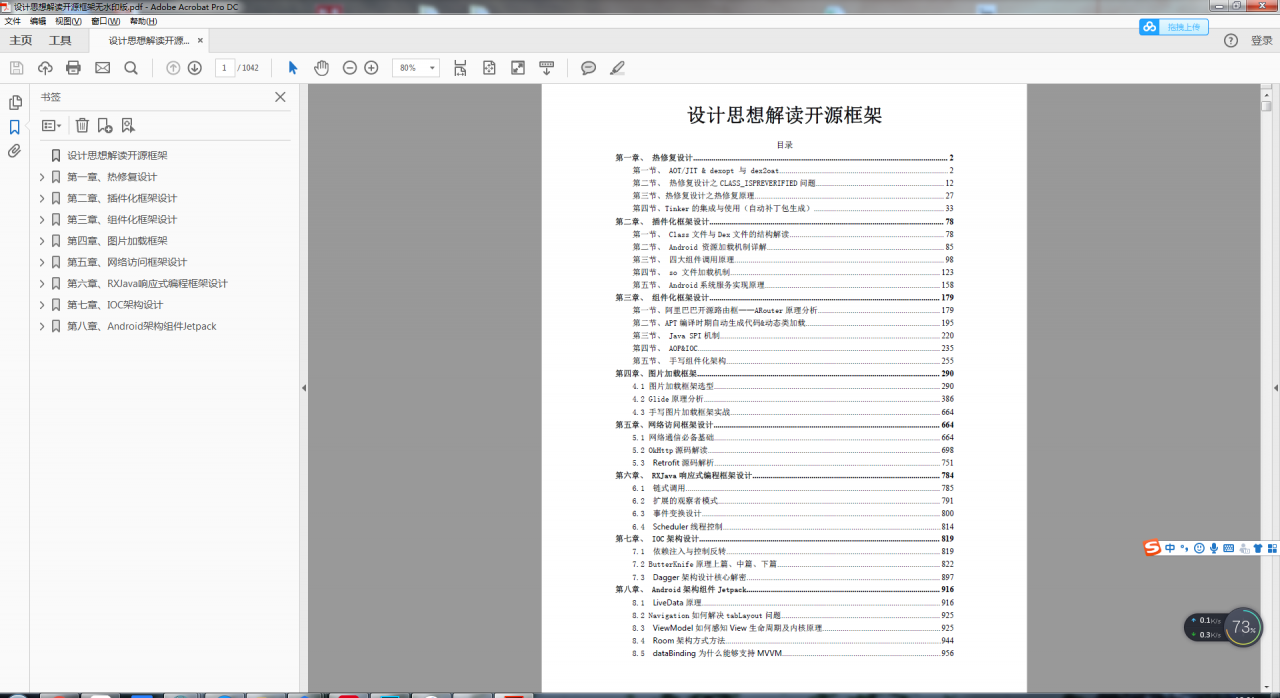
Task: Expand the 第八章、Android架构组件Jetpack bookmark
Action: tap(42, 326)
